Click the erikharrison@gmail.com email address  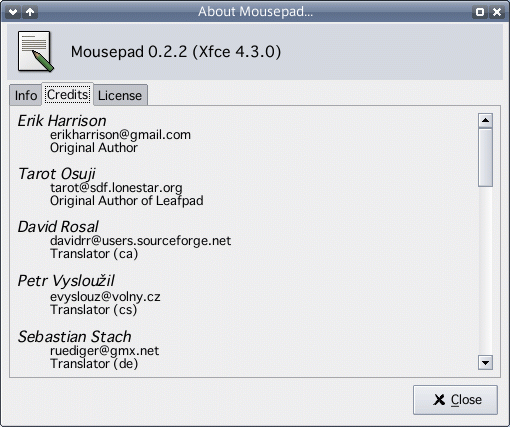coord(120,135)
